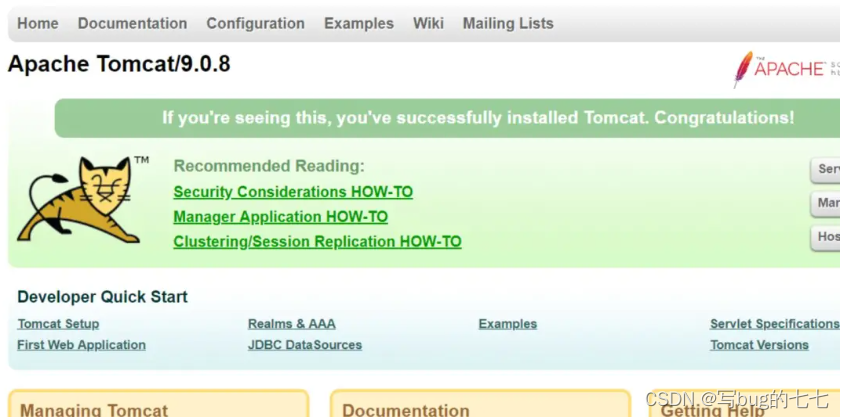Viewport: 844px width, 419px height.
Task: Open the Home nav item
Action: coord(38,24)
